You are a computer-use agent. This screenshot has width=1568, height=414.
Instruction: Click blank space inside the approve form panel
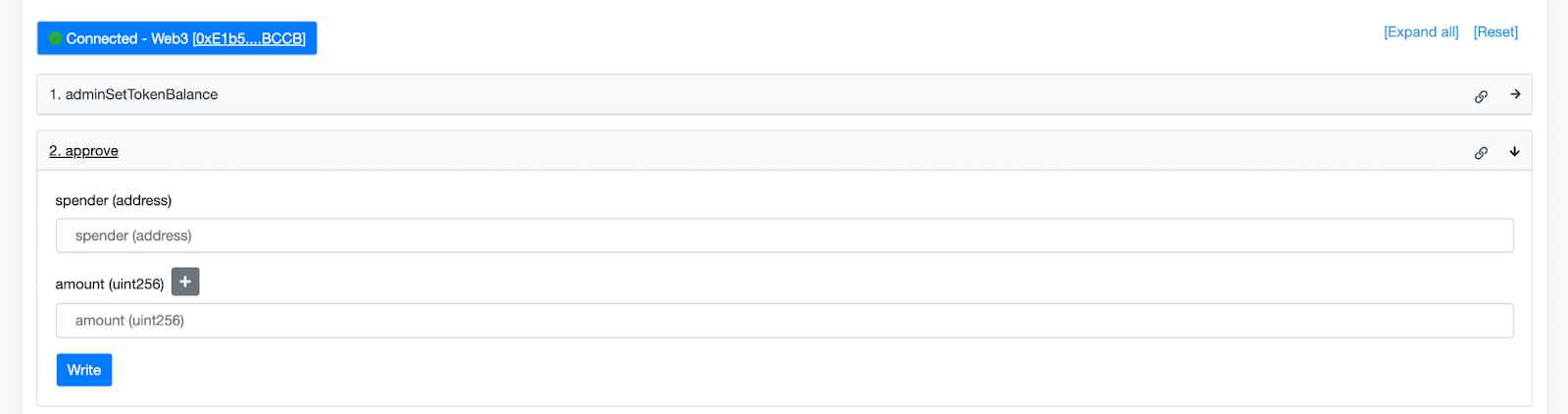click(x=784, y=373)
